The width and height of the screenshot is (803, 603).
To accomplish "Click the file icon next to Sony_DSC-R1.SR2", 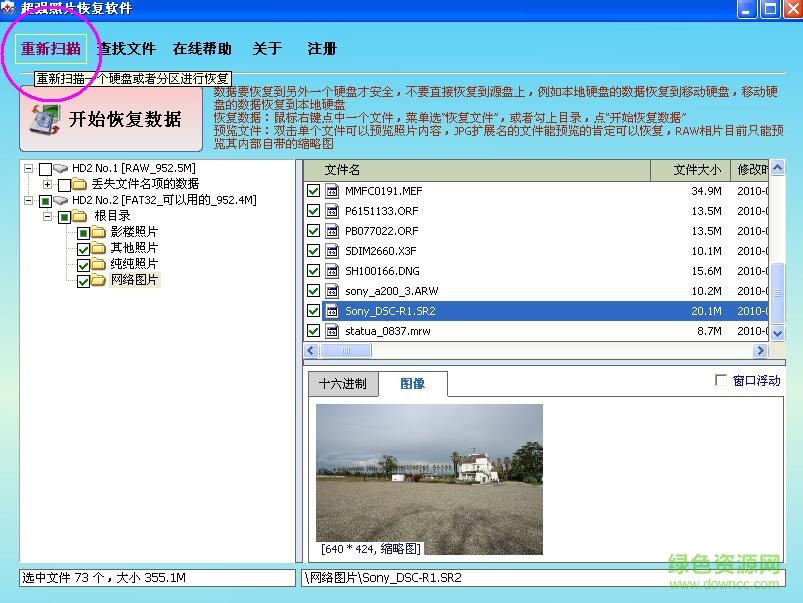I will coord(332,310).
